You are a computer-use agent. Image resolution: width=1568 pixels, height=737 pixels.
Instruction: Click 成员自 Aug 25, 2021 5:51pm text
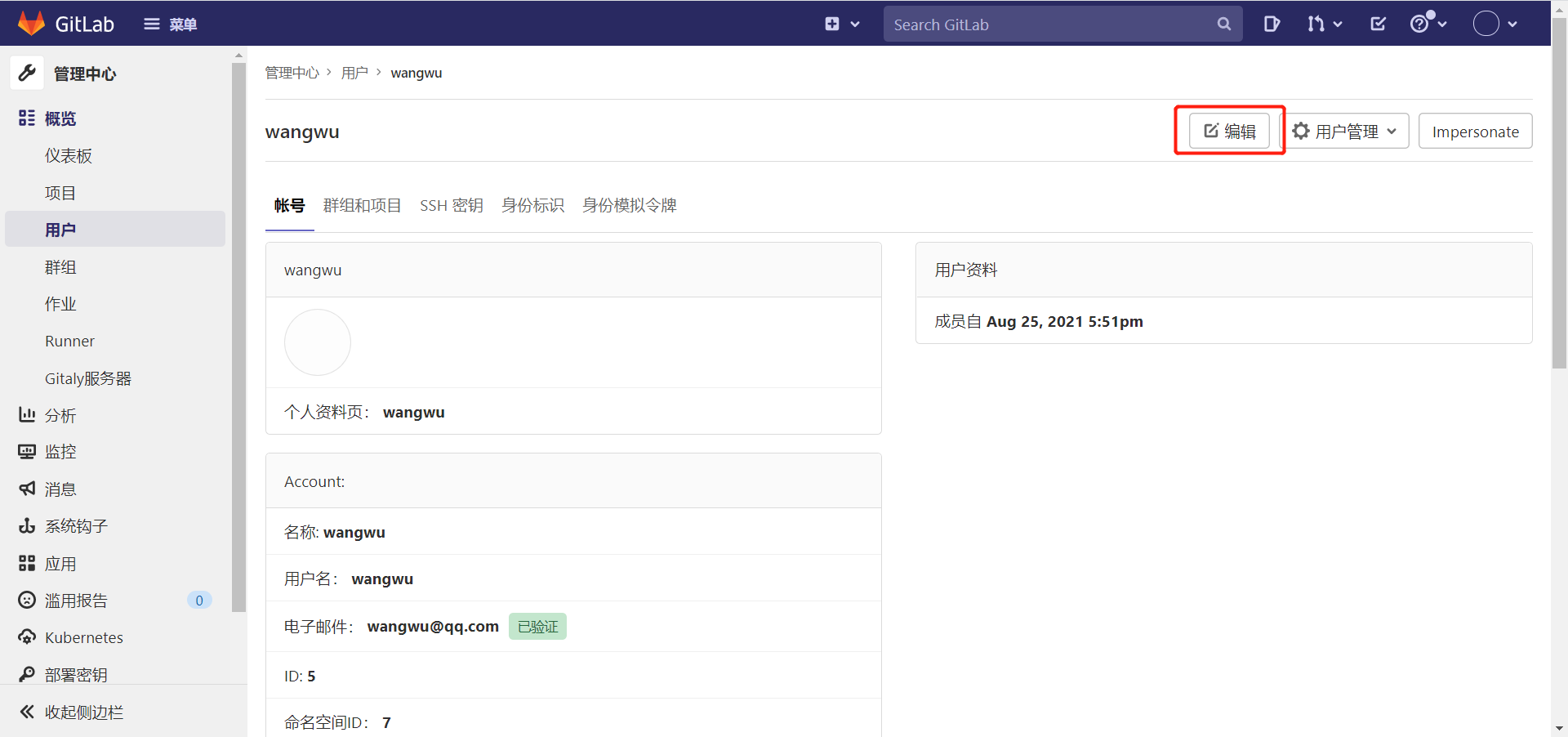[1039, 321]
